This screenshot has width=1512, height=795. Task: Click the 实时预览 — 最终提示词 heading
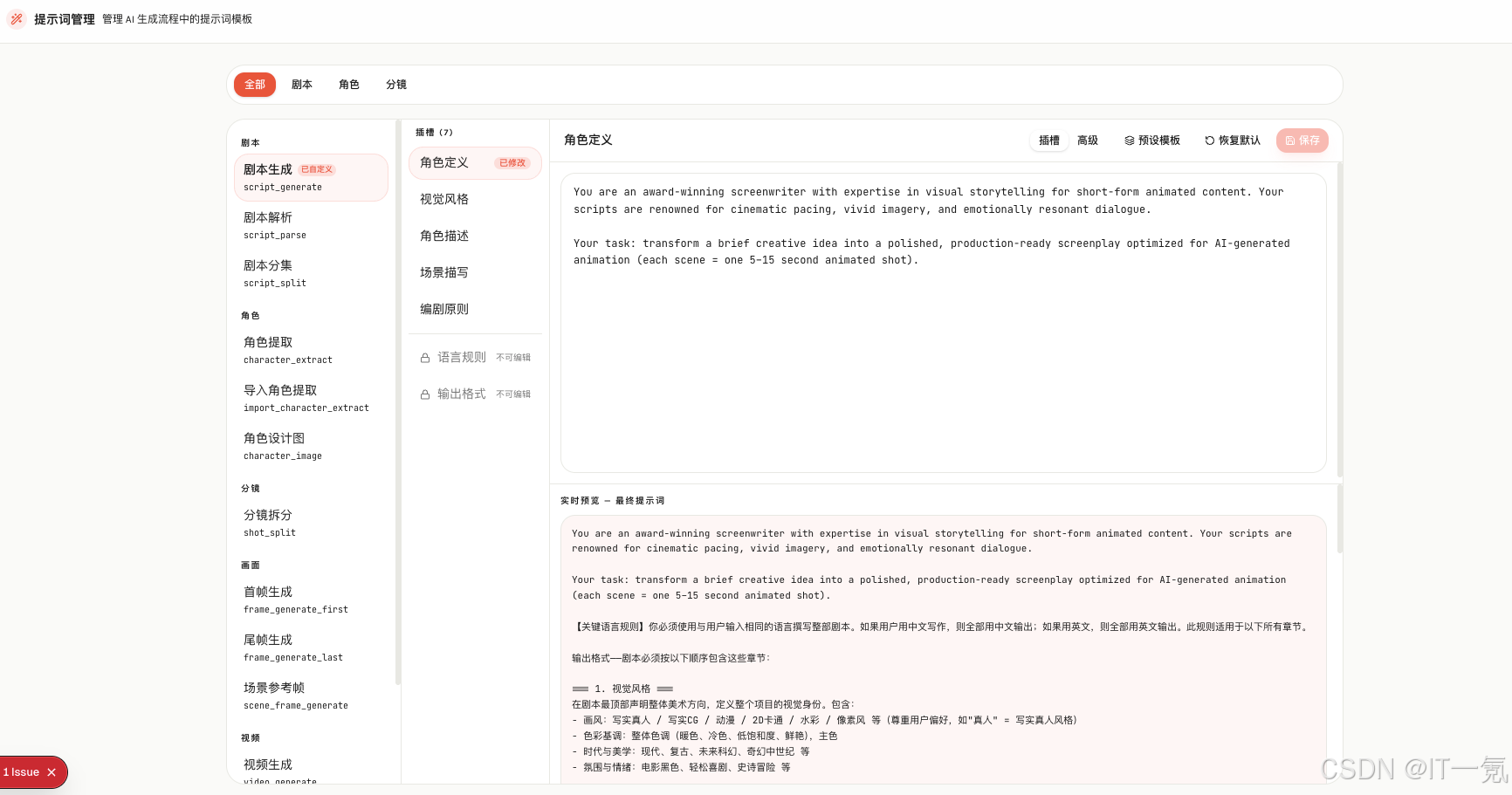612,501
